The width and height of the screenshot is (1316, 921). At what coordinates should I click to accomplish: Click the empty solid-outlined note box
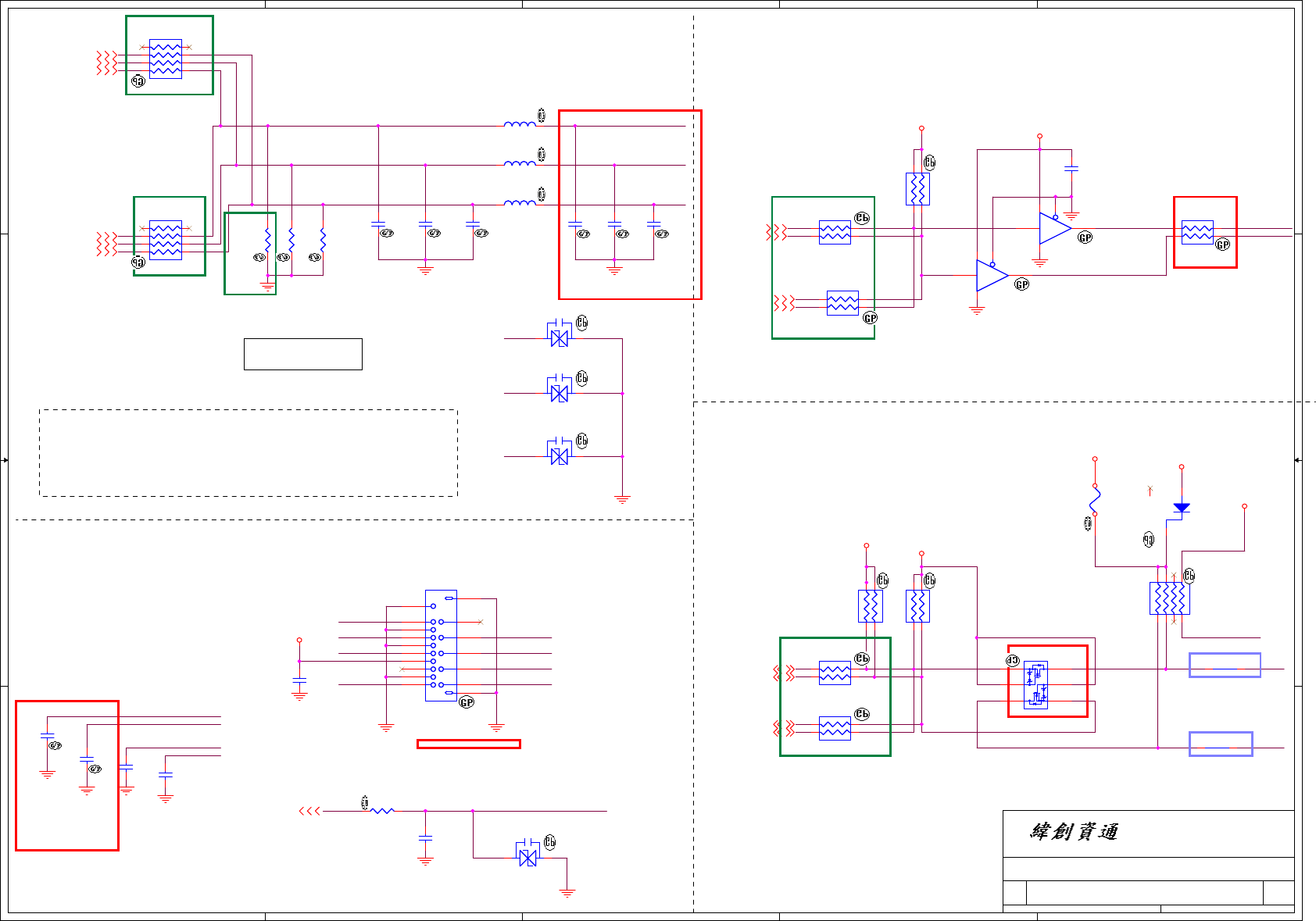(x=303, y=354)
